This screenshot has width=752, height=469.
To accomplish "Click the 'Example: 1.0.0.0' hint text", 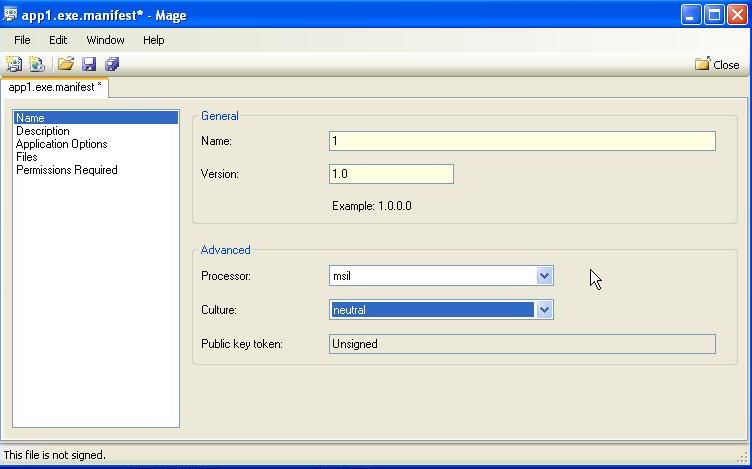I will click(372, 206).
